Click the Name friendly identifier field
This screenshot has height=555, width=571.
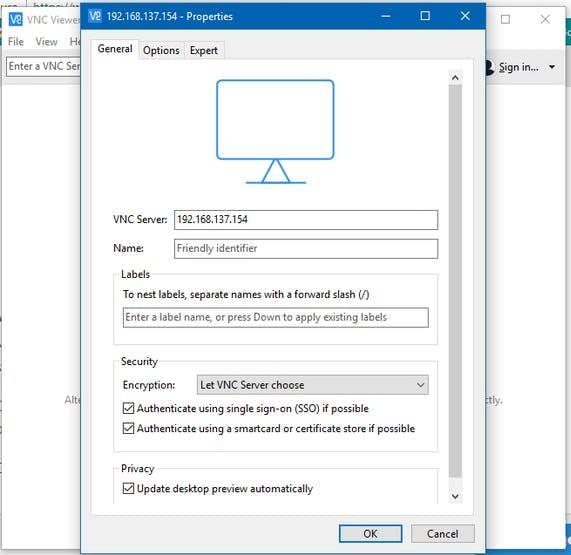[306, 249]
